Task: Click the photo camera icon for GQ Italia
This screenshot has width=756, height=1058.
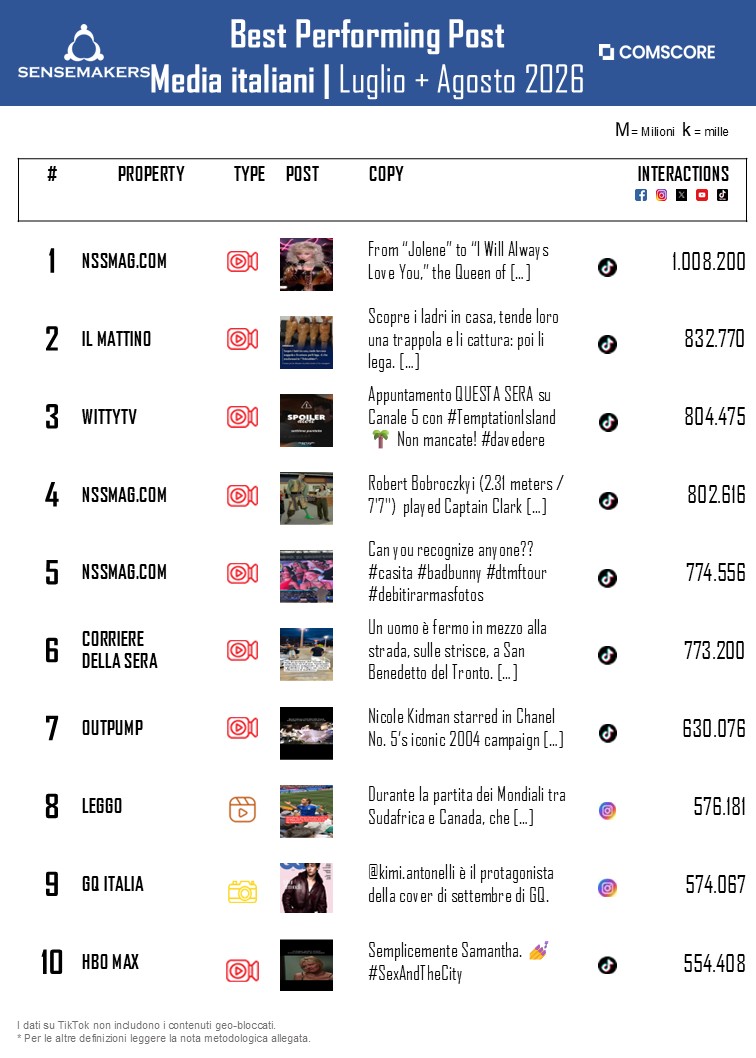Action: click(x=242, y=892)
